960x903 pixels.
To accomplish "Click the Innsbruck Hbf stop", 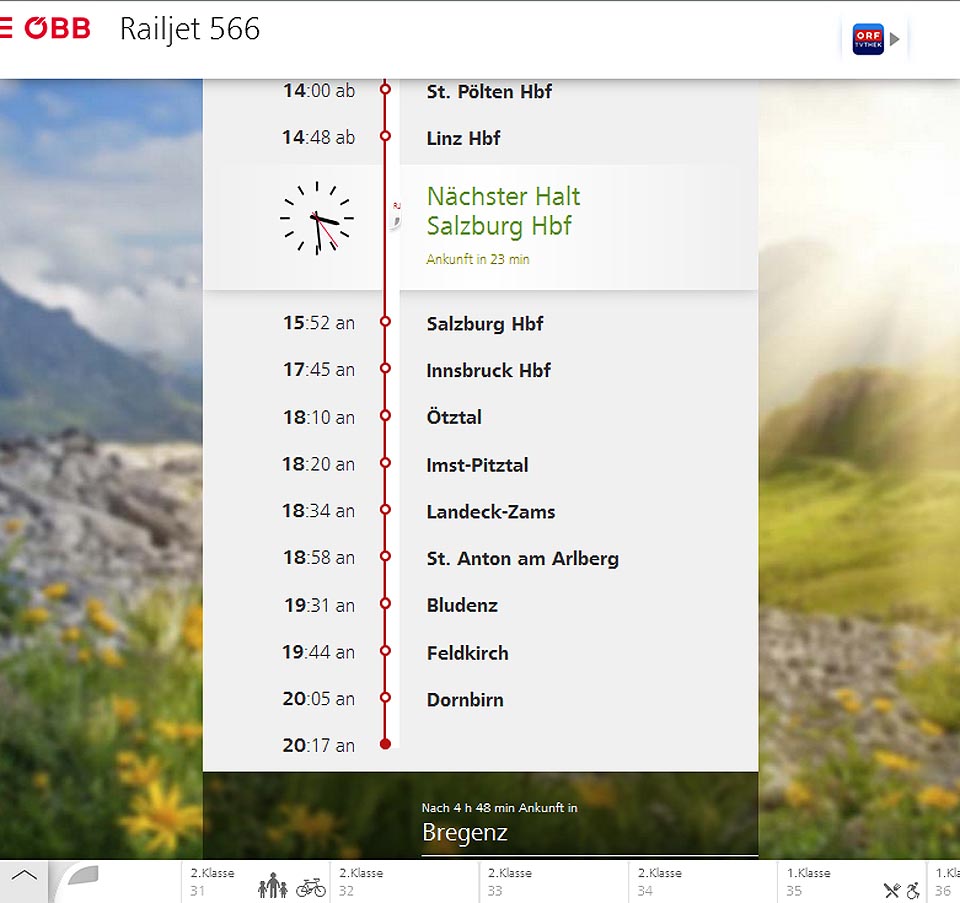I will pos(488,370).
